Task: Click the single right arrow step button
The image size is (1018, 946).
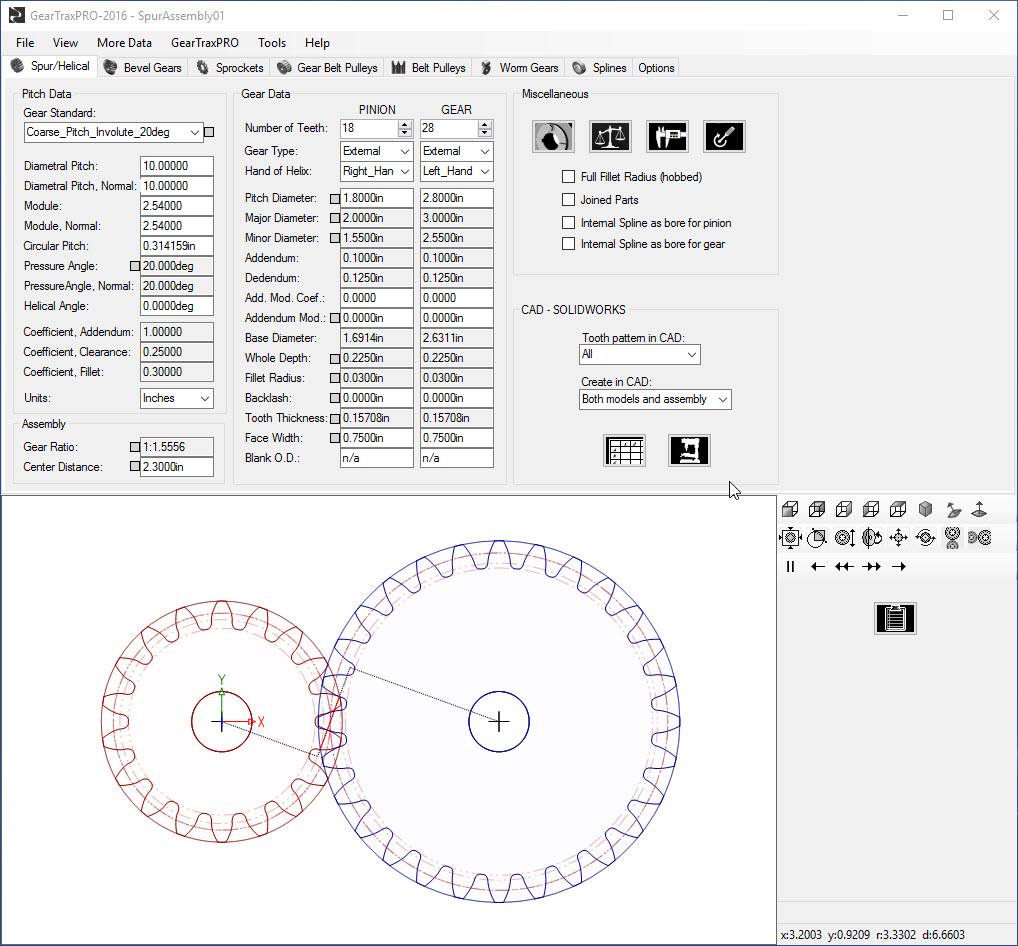Action: coord(899,567)
